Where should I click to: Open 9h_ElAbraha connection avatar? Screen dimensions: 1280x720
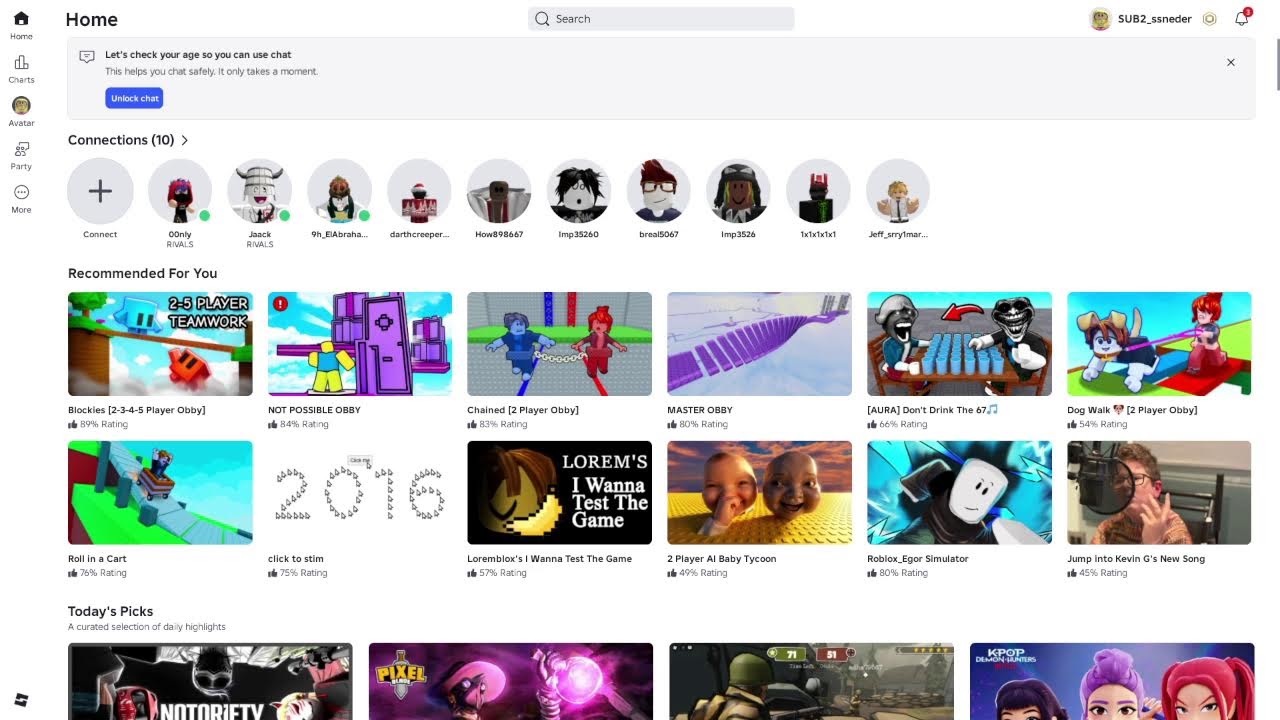pos(340,191)
